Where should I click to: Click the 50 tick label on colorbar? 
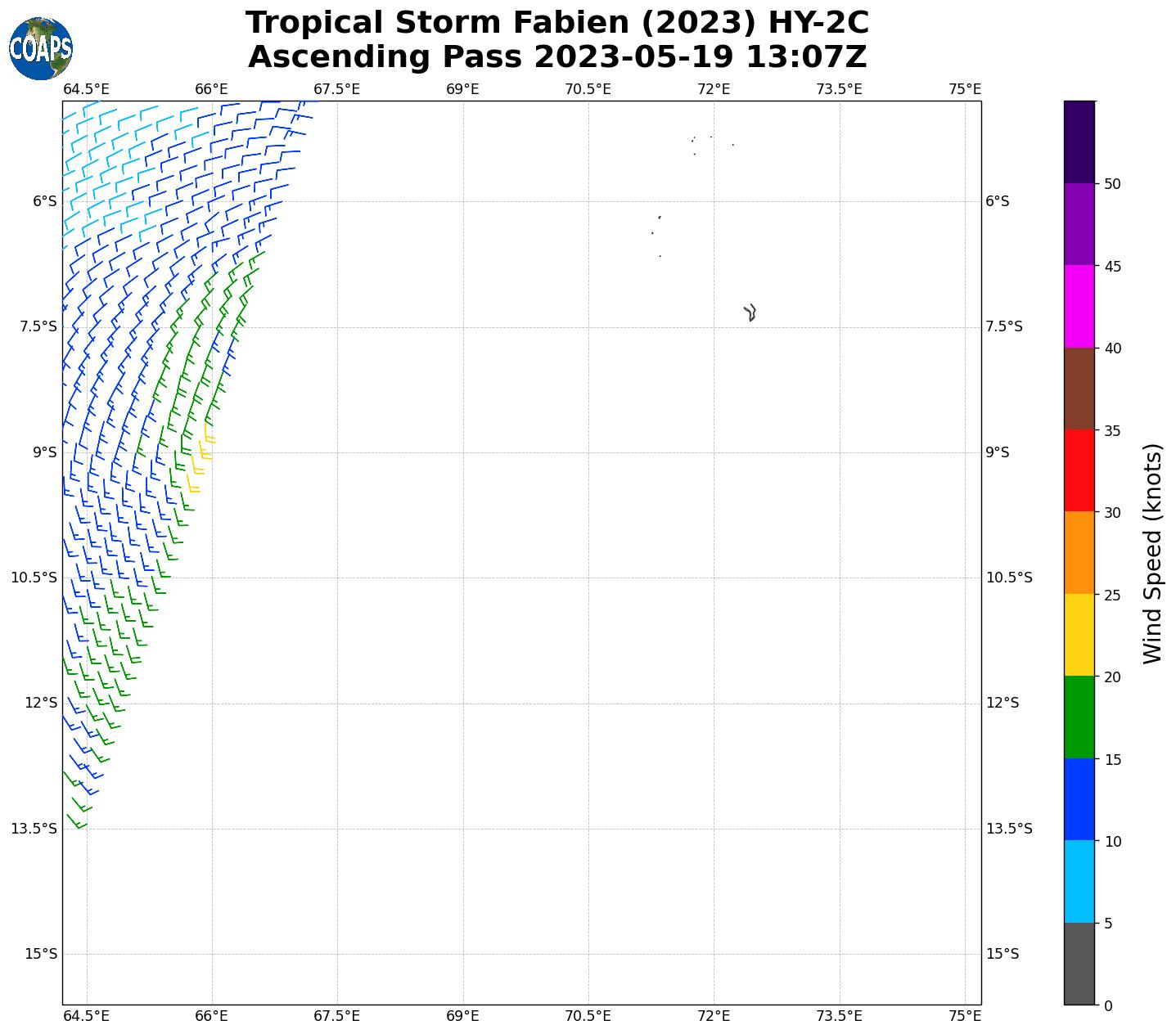click(x=1112, y=184)
